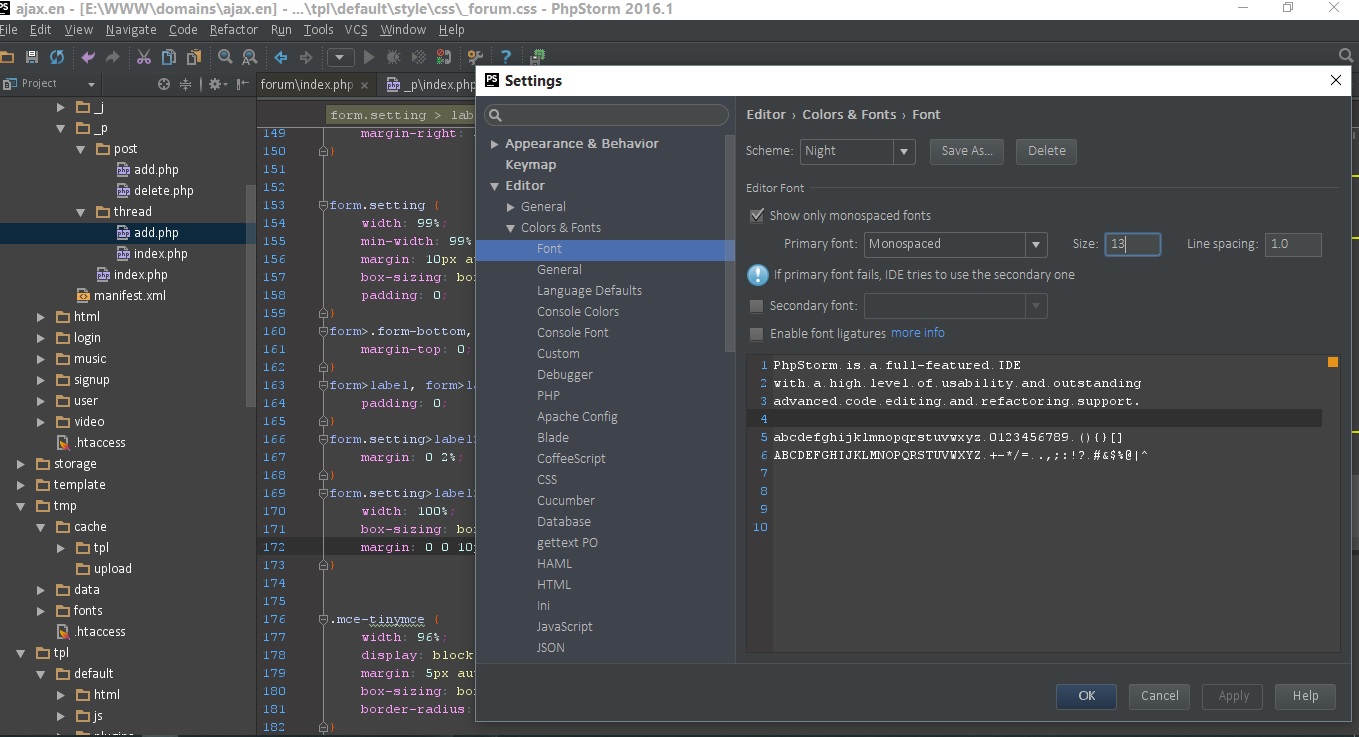Click the Back navigation arrow icon
This screenshot has width=1359, height=737.
pos(281,57)
